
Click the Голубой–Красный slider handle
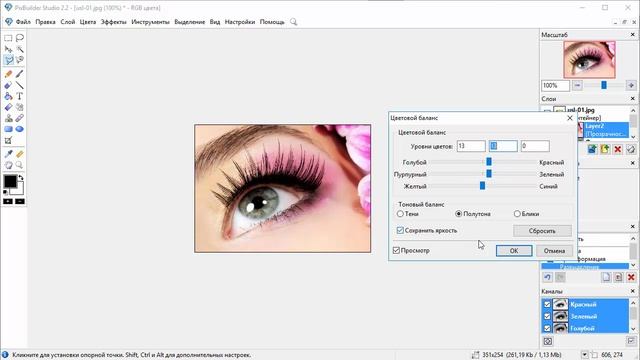coord(489,162)
